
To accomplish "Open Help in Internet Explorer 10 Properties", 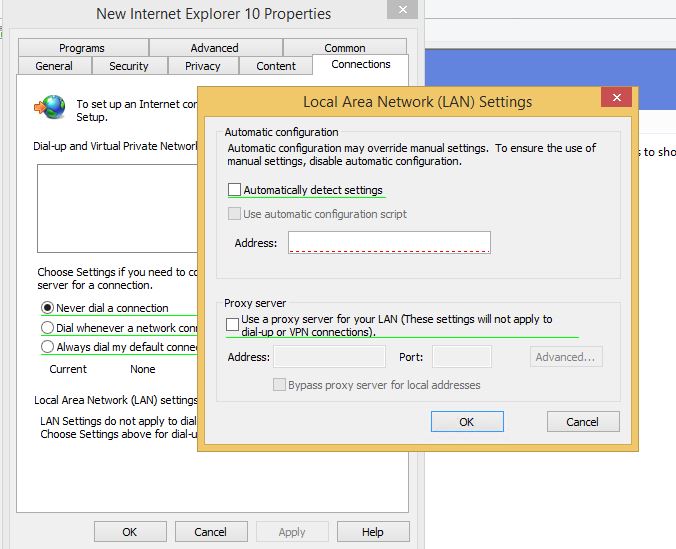I will click(373, 531).
